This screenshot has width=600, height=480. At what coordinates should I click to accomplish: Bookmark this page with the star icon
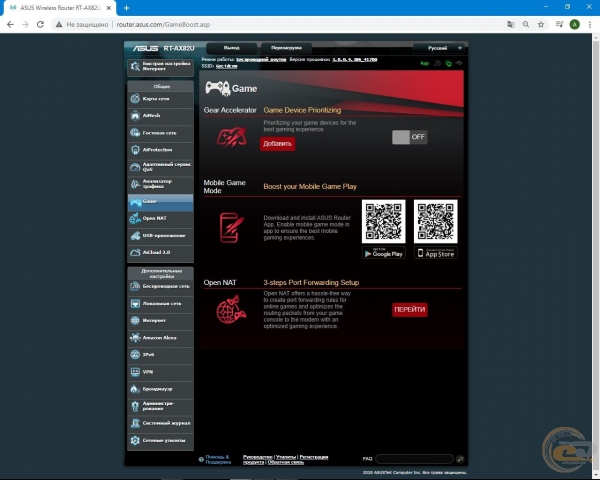pyautogui.click(x=541, y=24)
